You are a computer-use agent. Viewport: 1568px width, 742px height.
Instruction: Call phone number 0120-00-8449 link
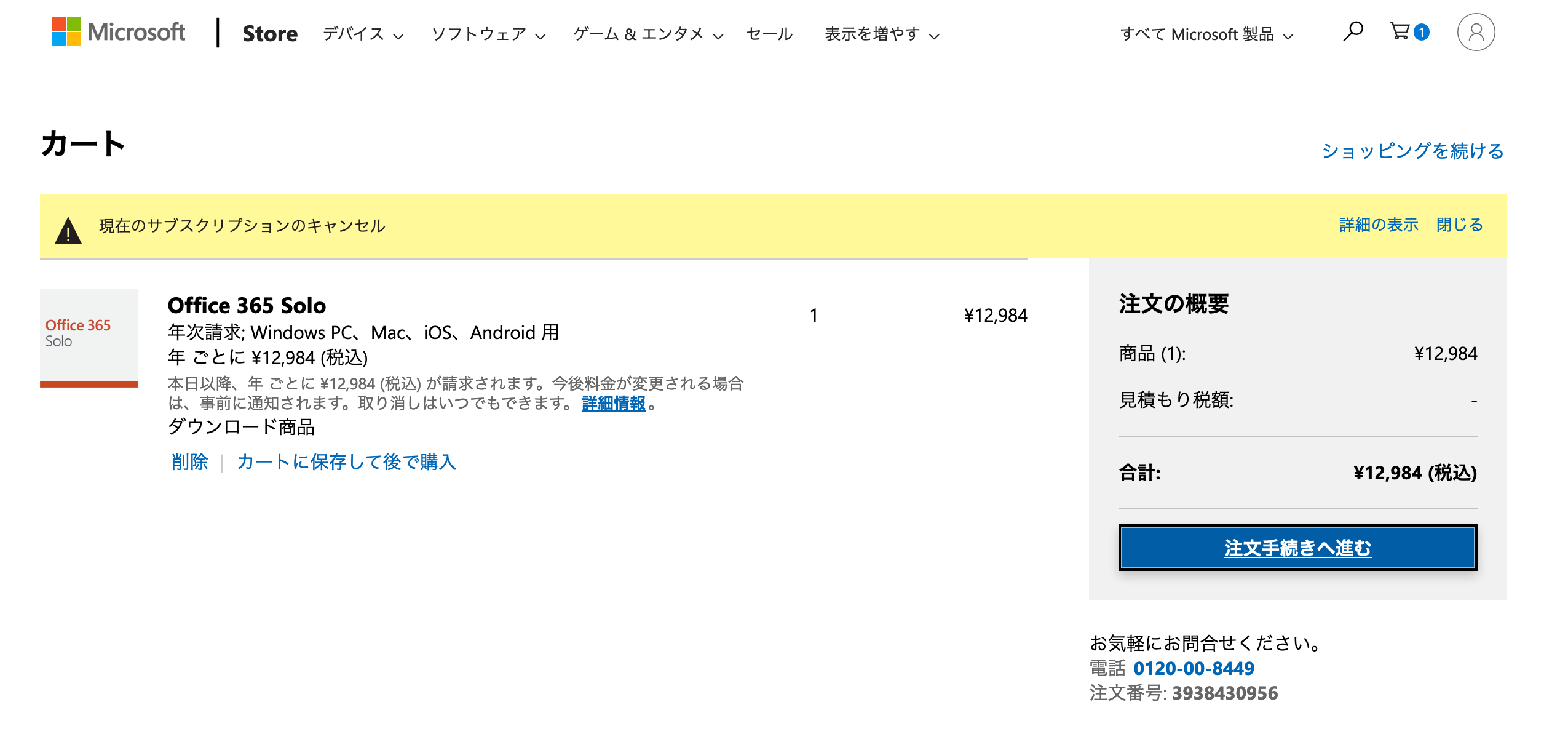point(1194,668)
